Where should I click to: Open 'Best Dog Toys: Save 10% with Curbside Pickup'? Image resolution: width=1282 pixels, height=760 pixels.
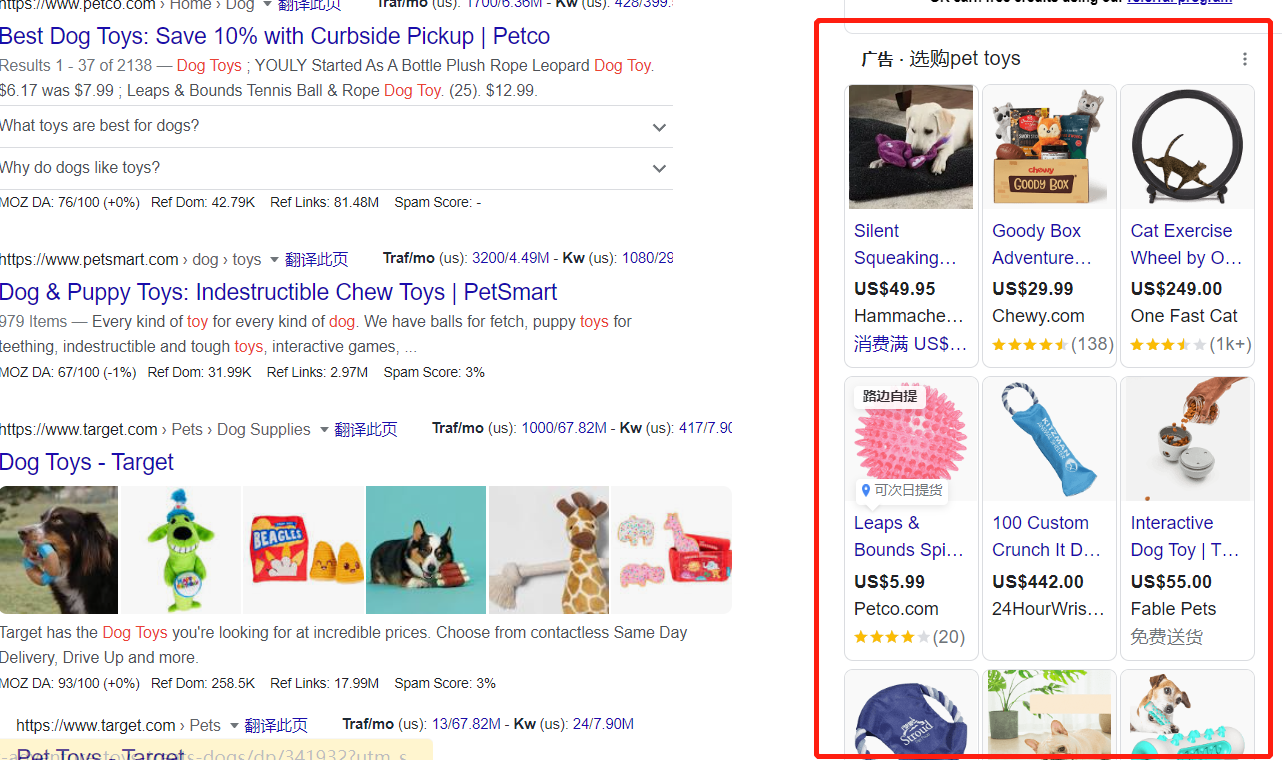(x=275, y=36)
